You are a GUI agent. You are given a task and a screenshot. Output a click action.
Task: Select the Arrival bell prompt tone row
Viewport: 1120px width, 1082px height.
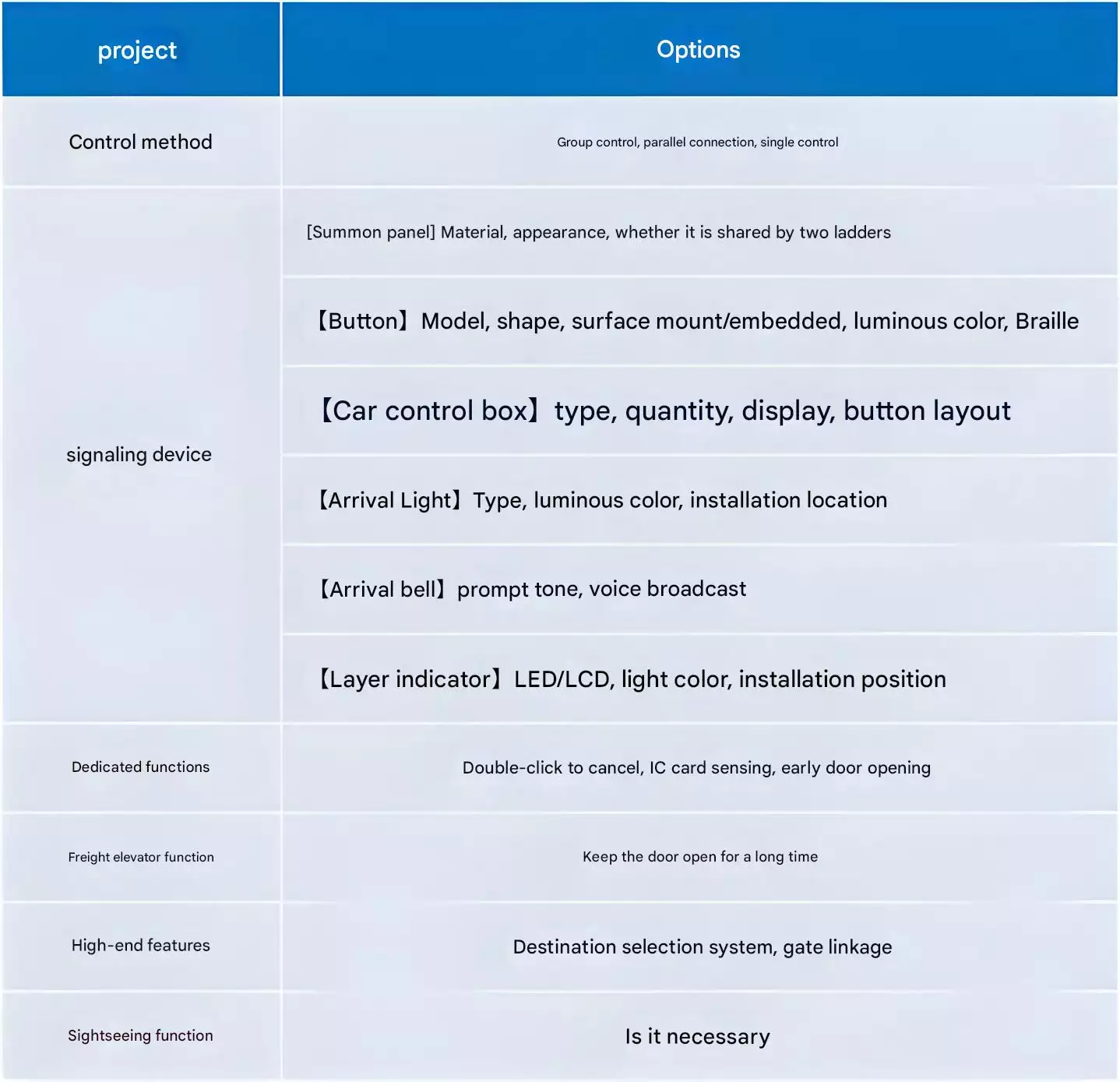699,589
